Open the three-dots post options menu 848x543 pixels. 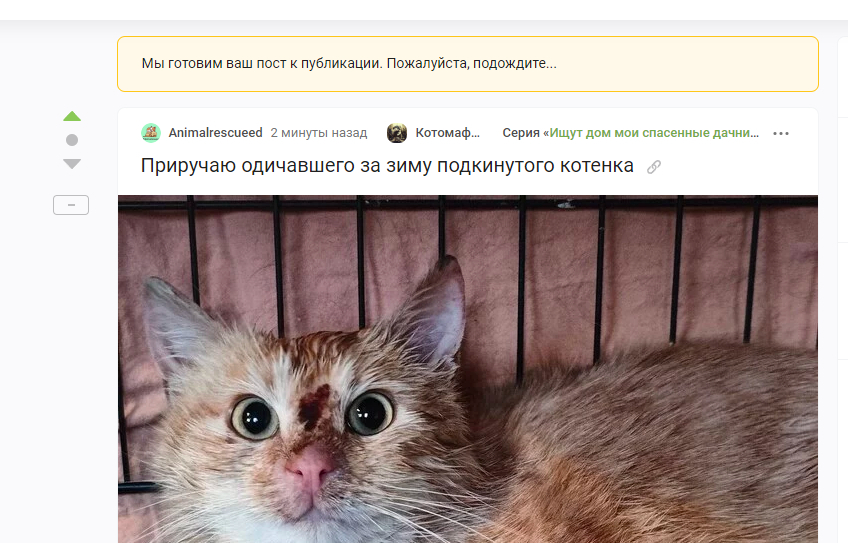[781, 133]
